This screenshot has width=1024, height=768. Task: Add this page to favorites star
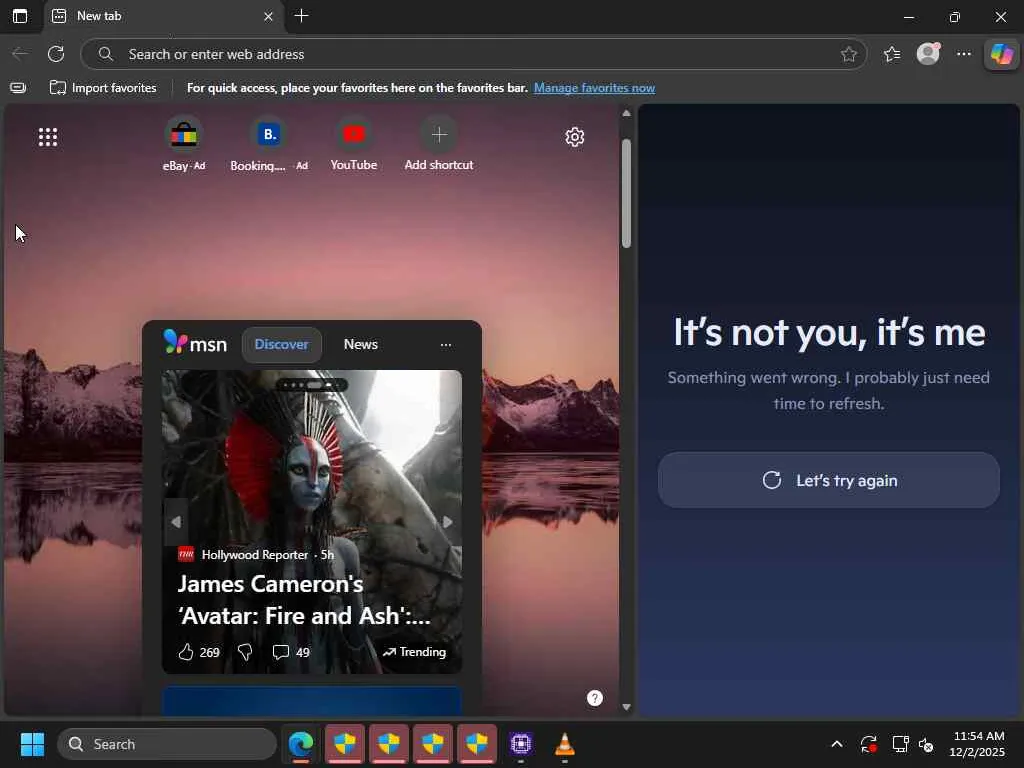tap(848, 54)
